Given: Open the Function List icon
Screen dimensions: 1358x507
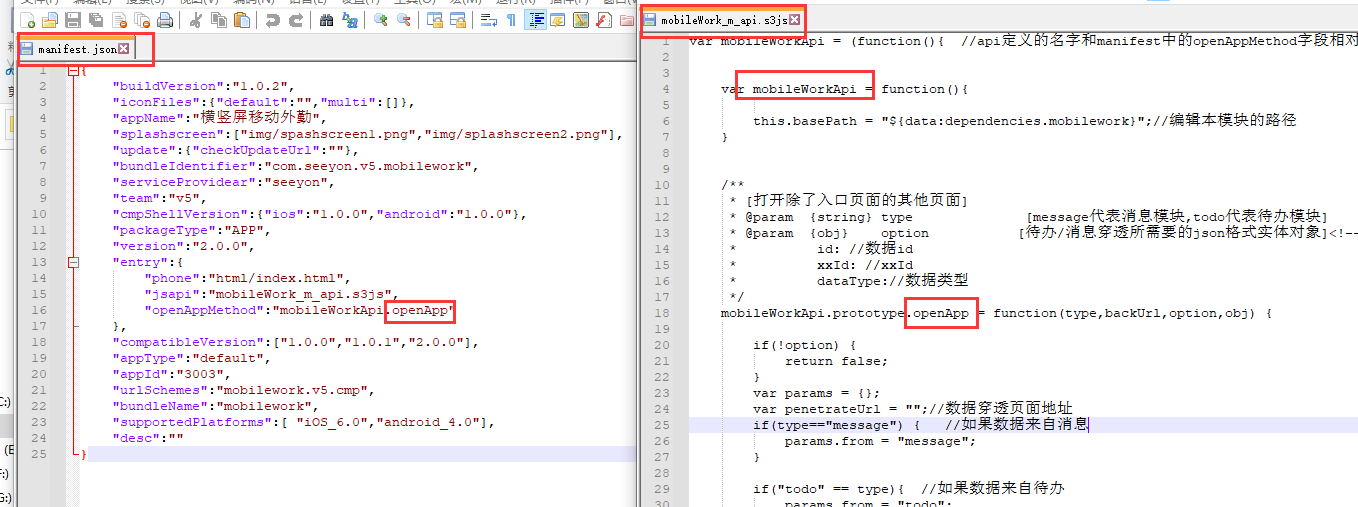Looking at the screenshot, I should (x=603, y=19).
